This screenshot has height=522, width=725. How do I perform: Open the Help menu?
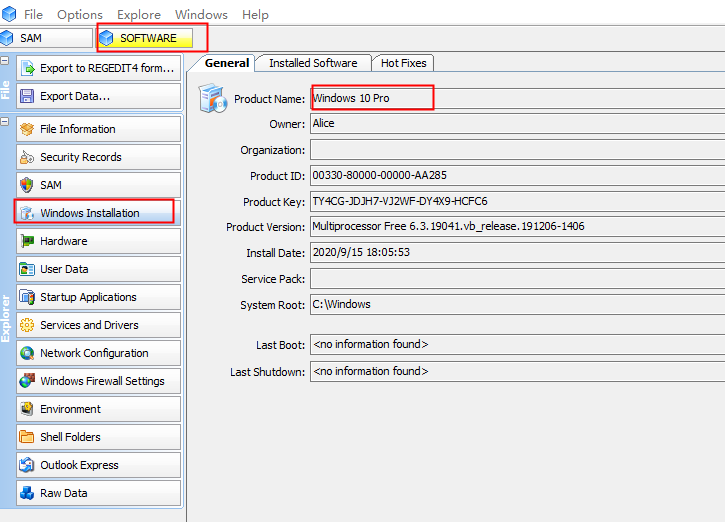255,15
